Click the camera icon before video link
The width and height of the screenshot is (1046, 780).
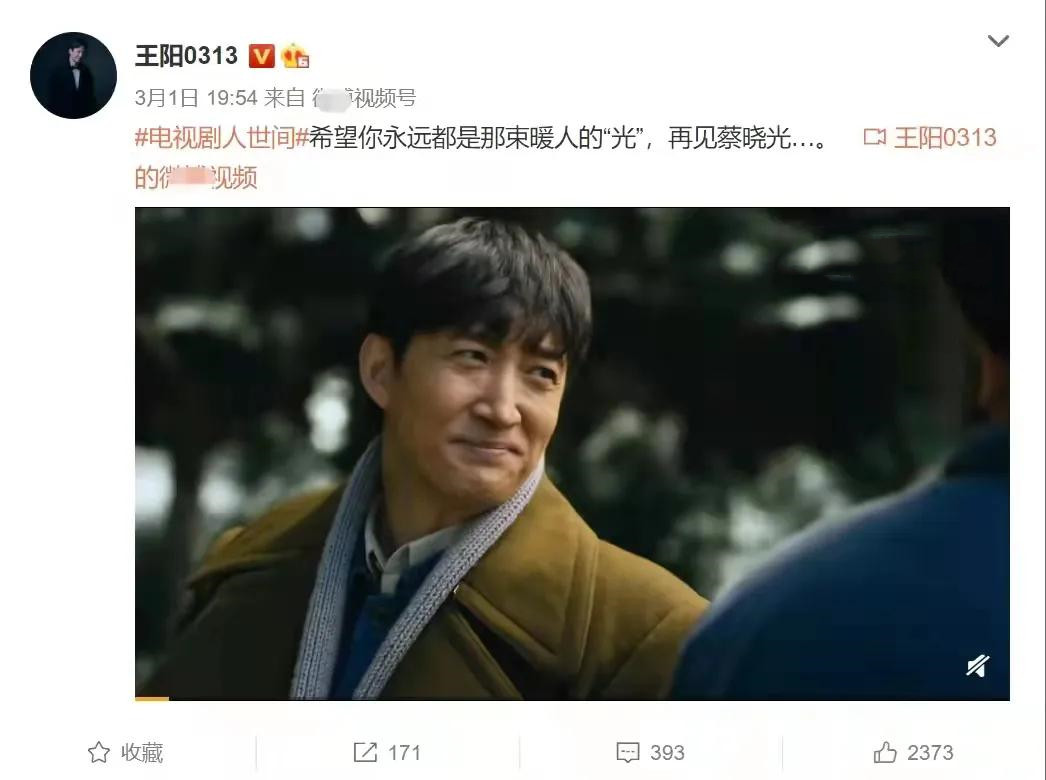click(875, 137)
